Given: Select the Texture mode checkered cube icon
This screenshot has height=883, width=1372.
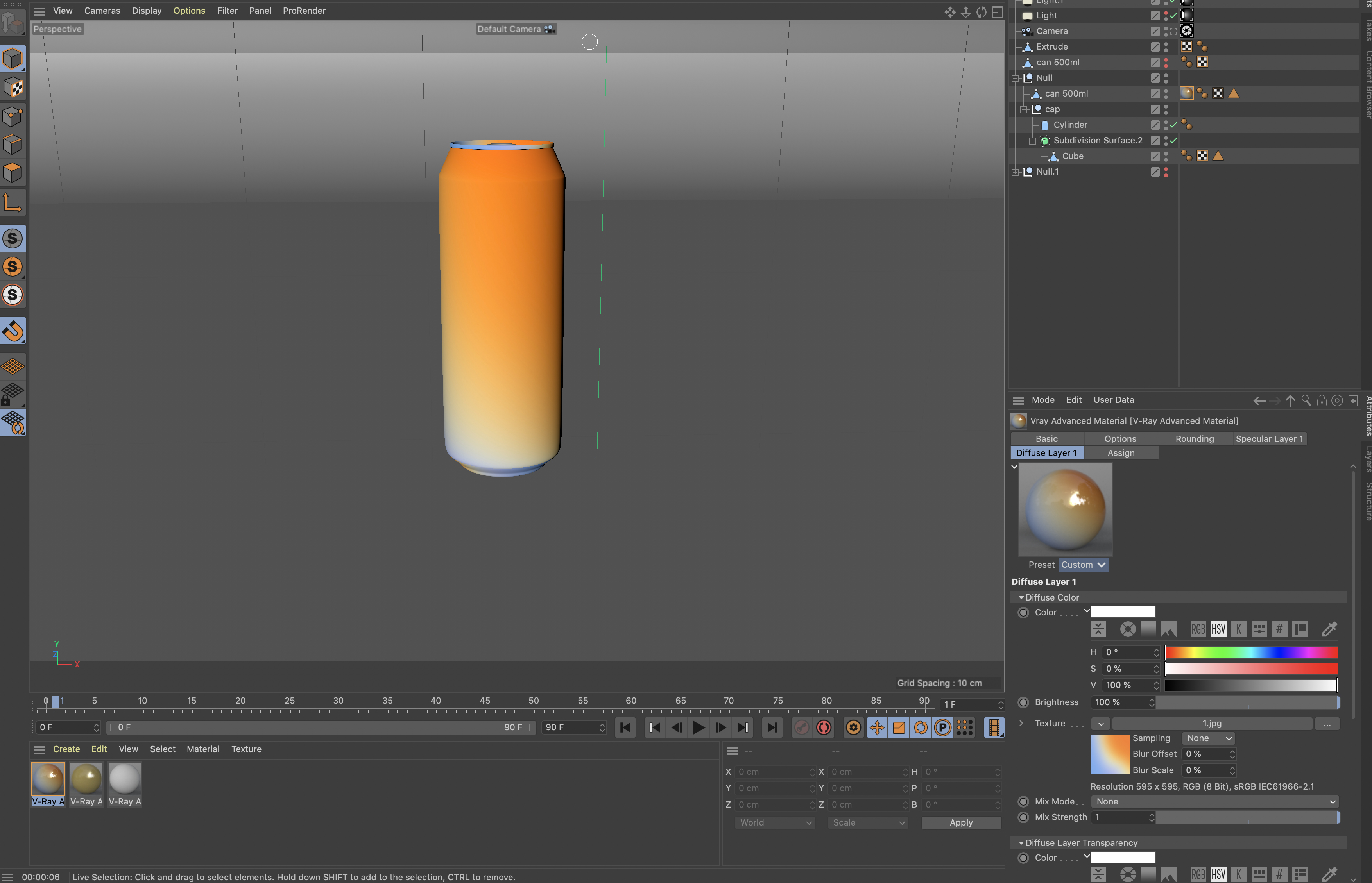Looking at the screenshot, I should 13,88.
